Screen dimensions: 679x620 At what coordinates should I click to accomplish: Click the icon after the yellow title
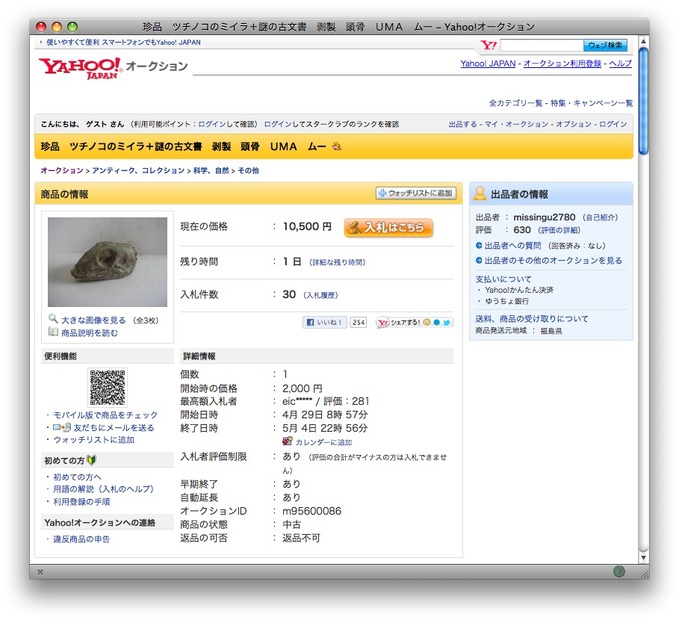336,146
